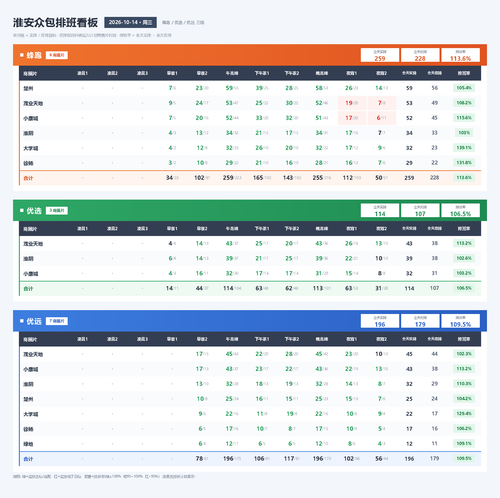
Task: Click the 105.4% rate badge in 蜂跑 楚州 row
Action: click(464, 88)
